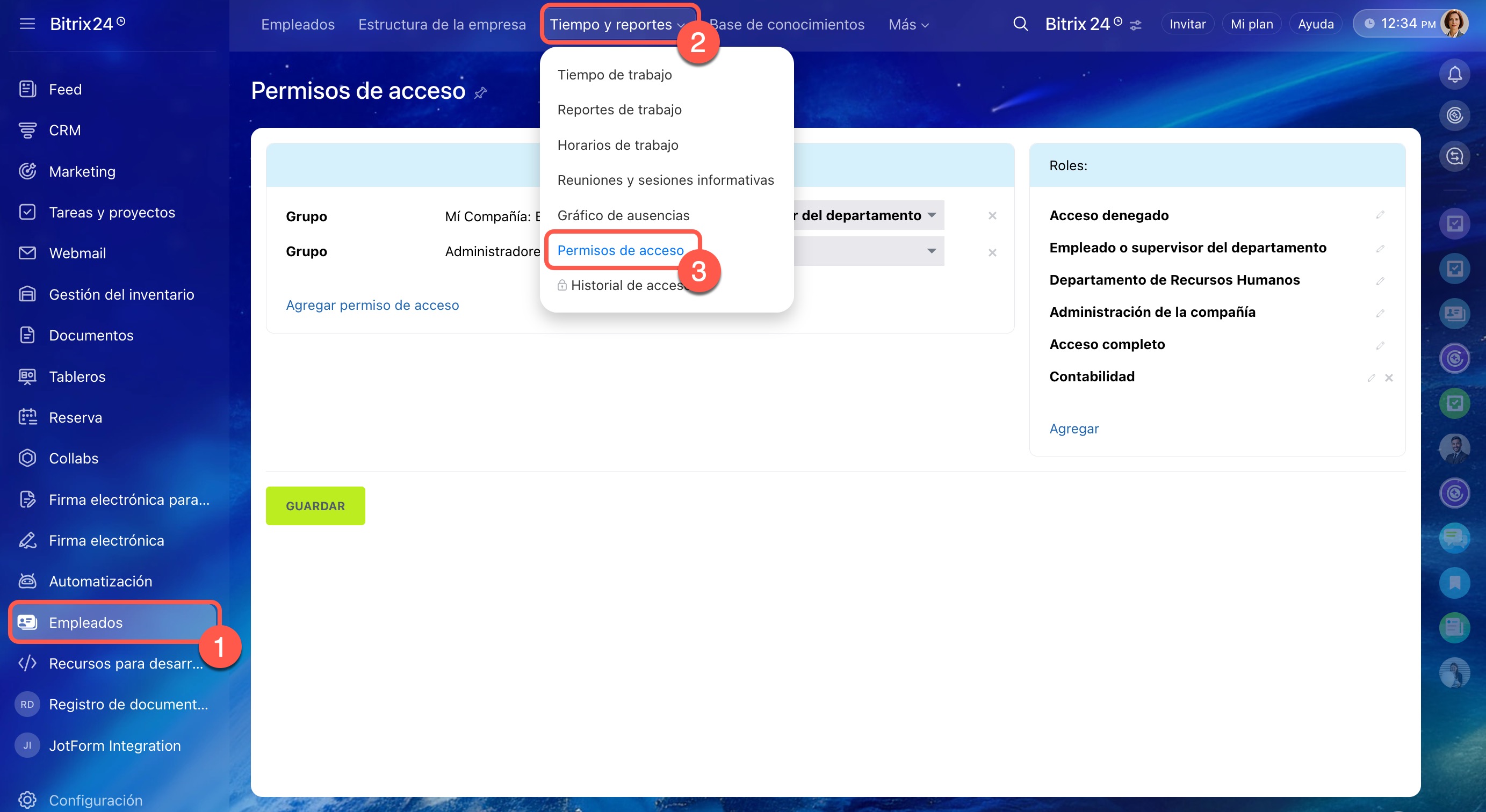This screenshot has width=1486, height=812.
Task: Remove the Mí Compañía group permission row
Action: pos(992,216)
